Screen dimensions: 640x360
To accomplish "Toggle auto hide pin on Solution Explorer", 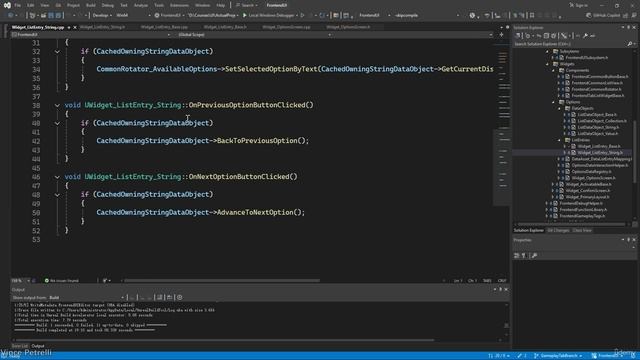I will tap(629, 27).
